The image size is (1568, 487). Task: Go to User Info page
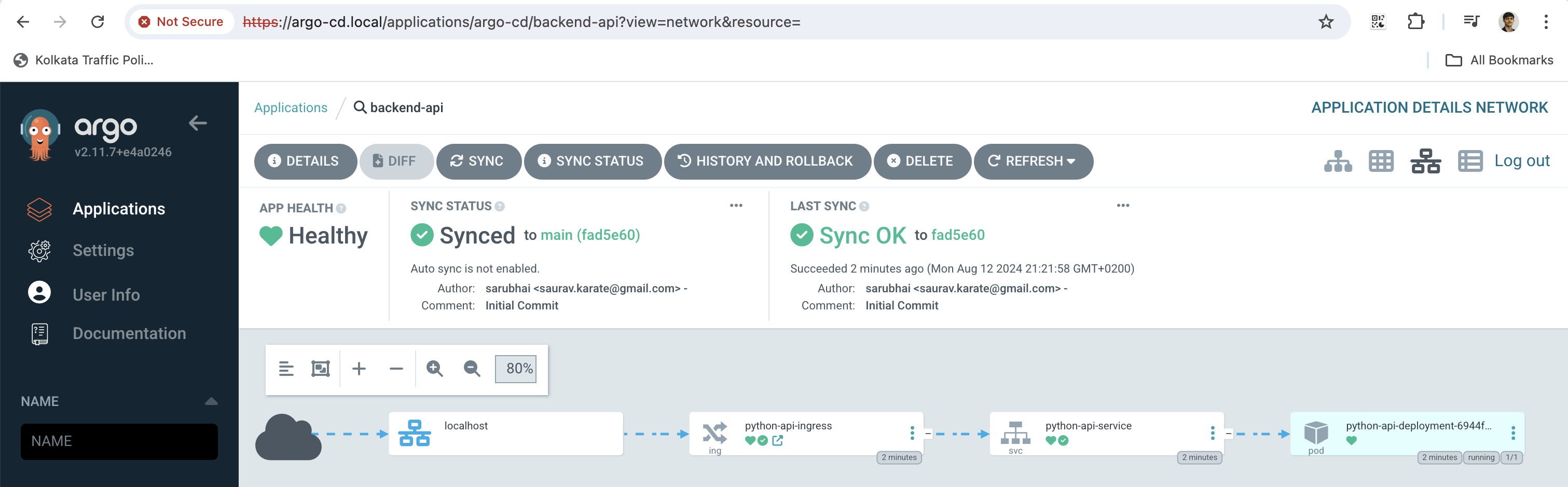[106, 295]
